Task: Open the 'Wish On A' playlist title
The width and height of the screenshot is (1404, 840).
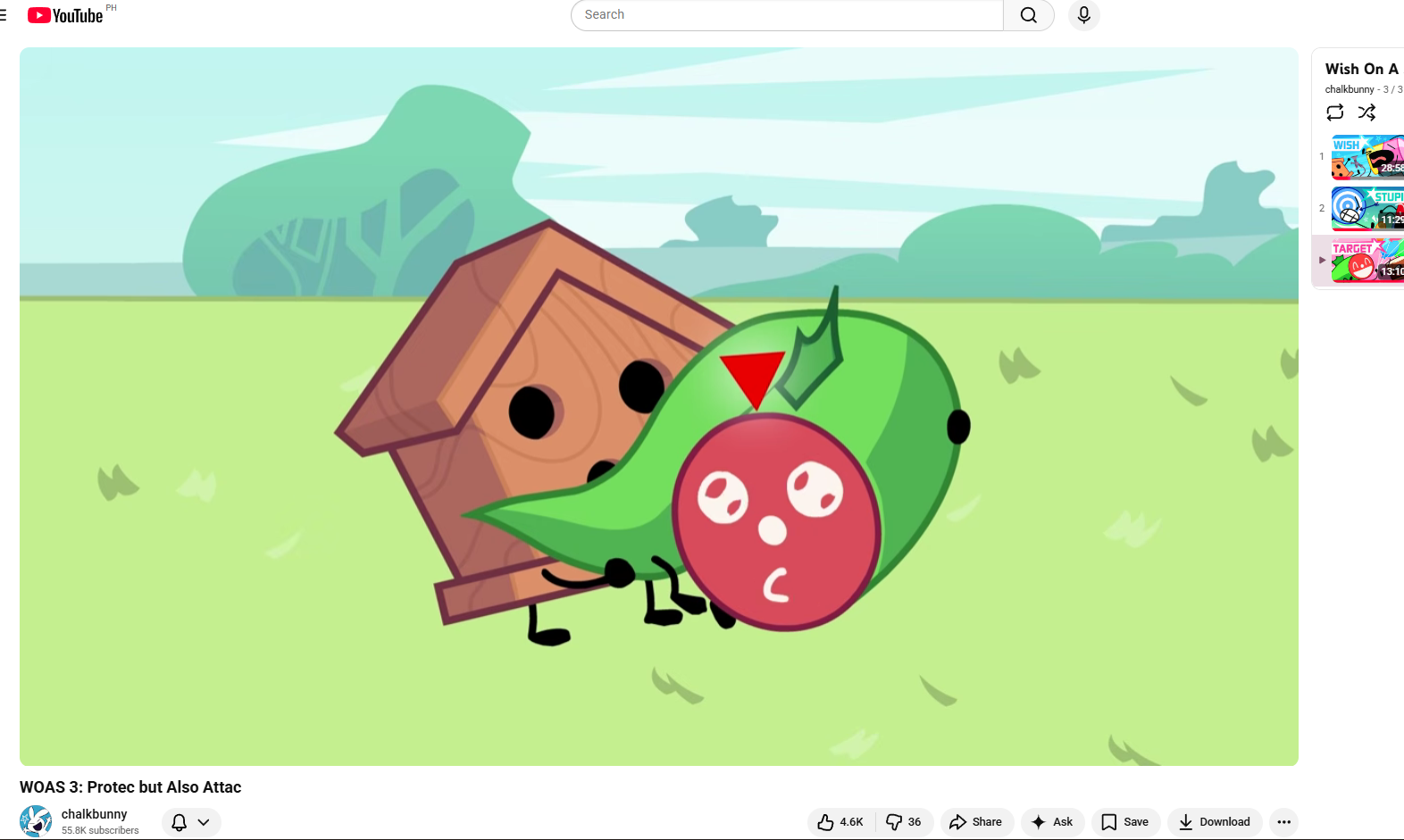Action: pyautogui.click(x=1362, y=69)
